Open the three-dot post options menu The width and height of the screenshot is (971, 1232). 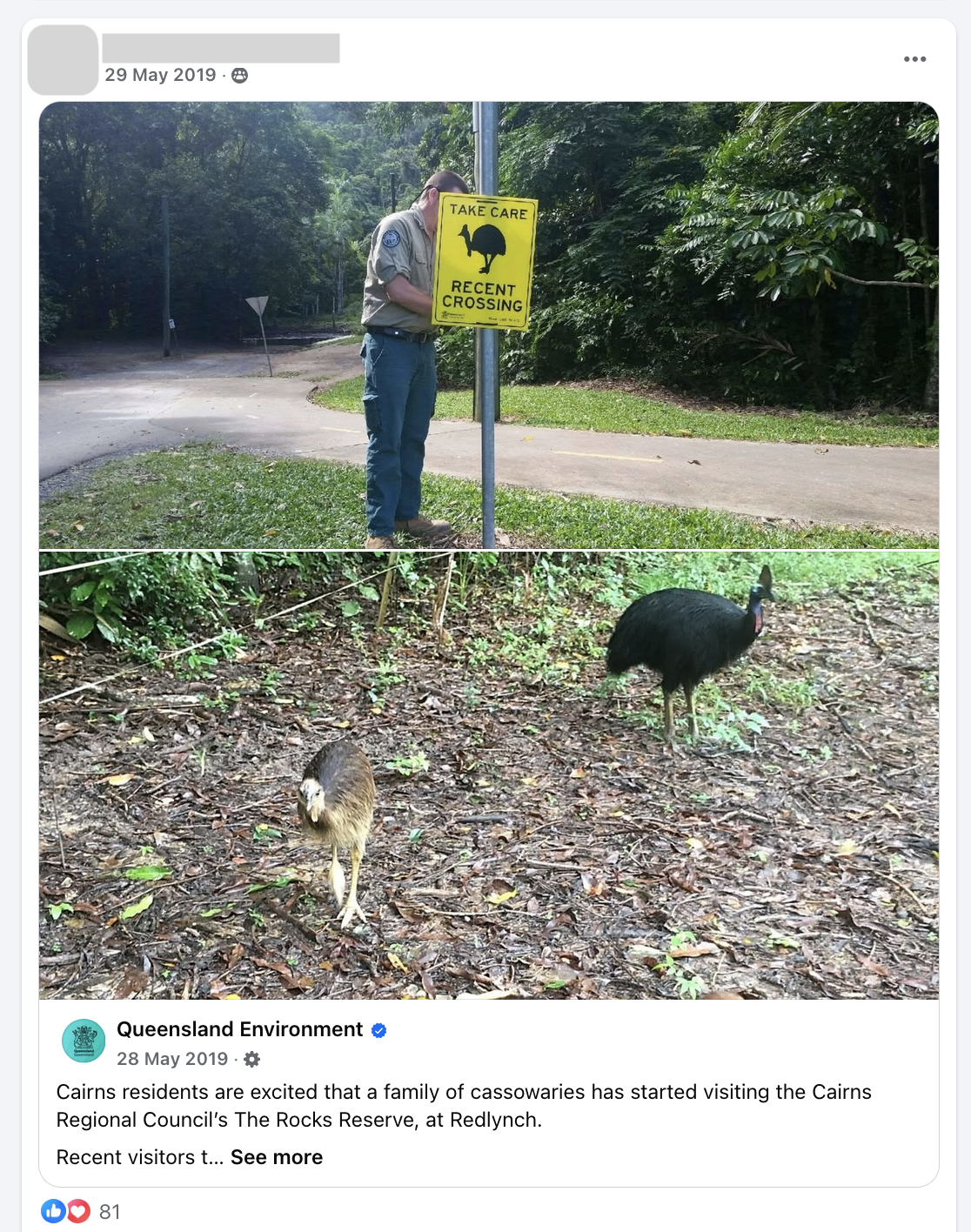(x=914, y=59)
